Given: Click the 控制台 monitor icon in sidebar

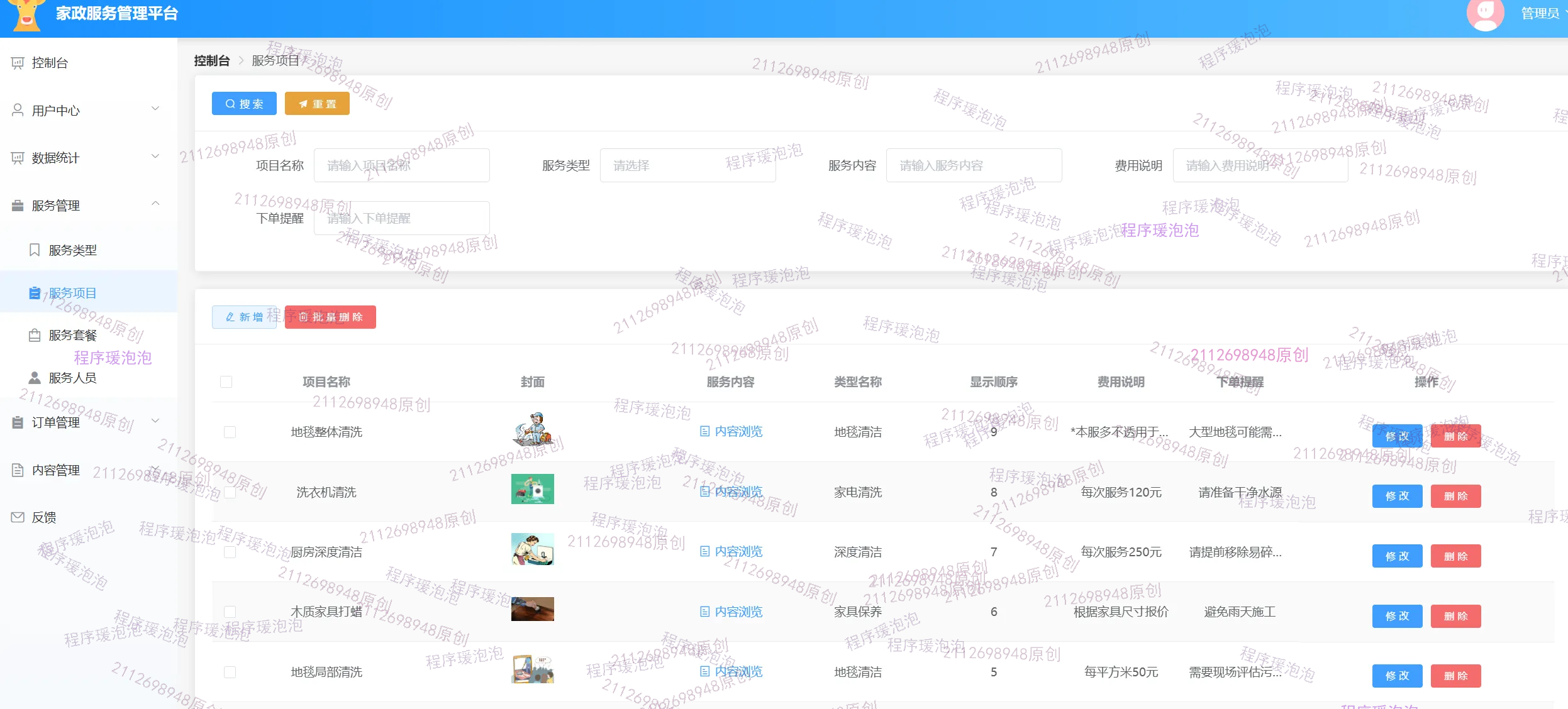Looking at the screenshot, I should (x=18, y=63).
